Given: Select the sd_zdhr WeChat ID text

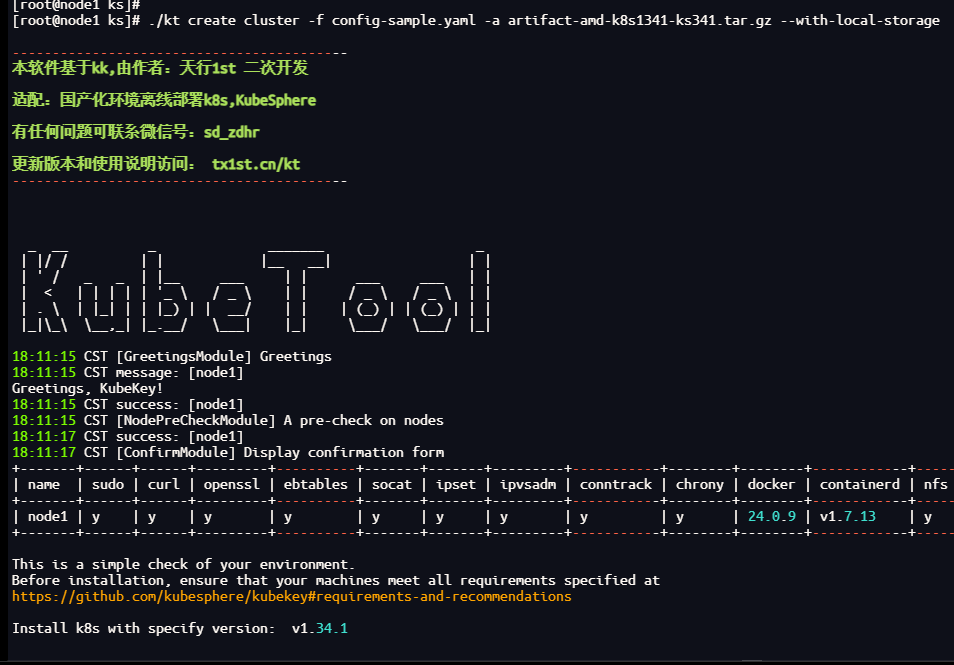Looking at the screenshot, I should click(231, 132).
